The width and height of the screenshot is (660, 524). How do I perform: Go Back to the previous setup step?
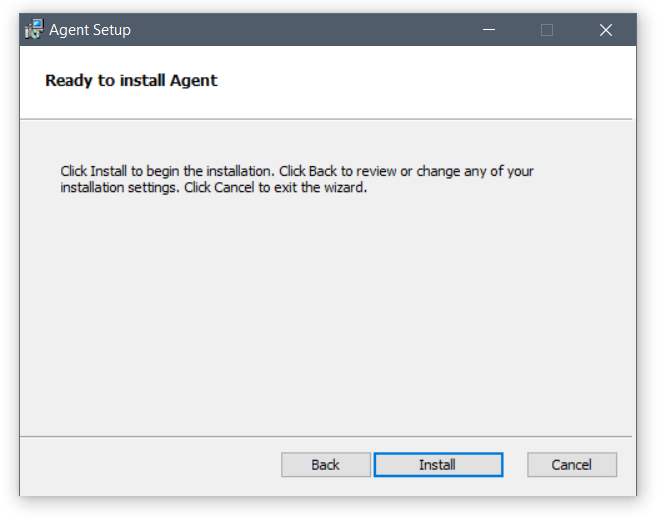coord(325,465)
